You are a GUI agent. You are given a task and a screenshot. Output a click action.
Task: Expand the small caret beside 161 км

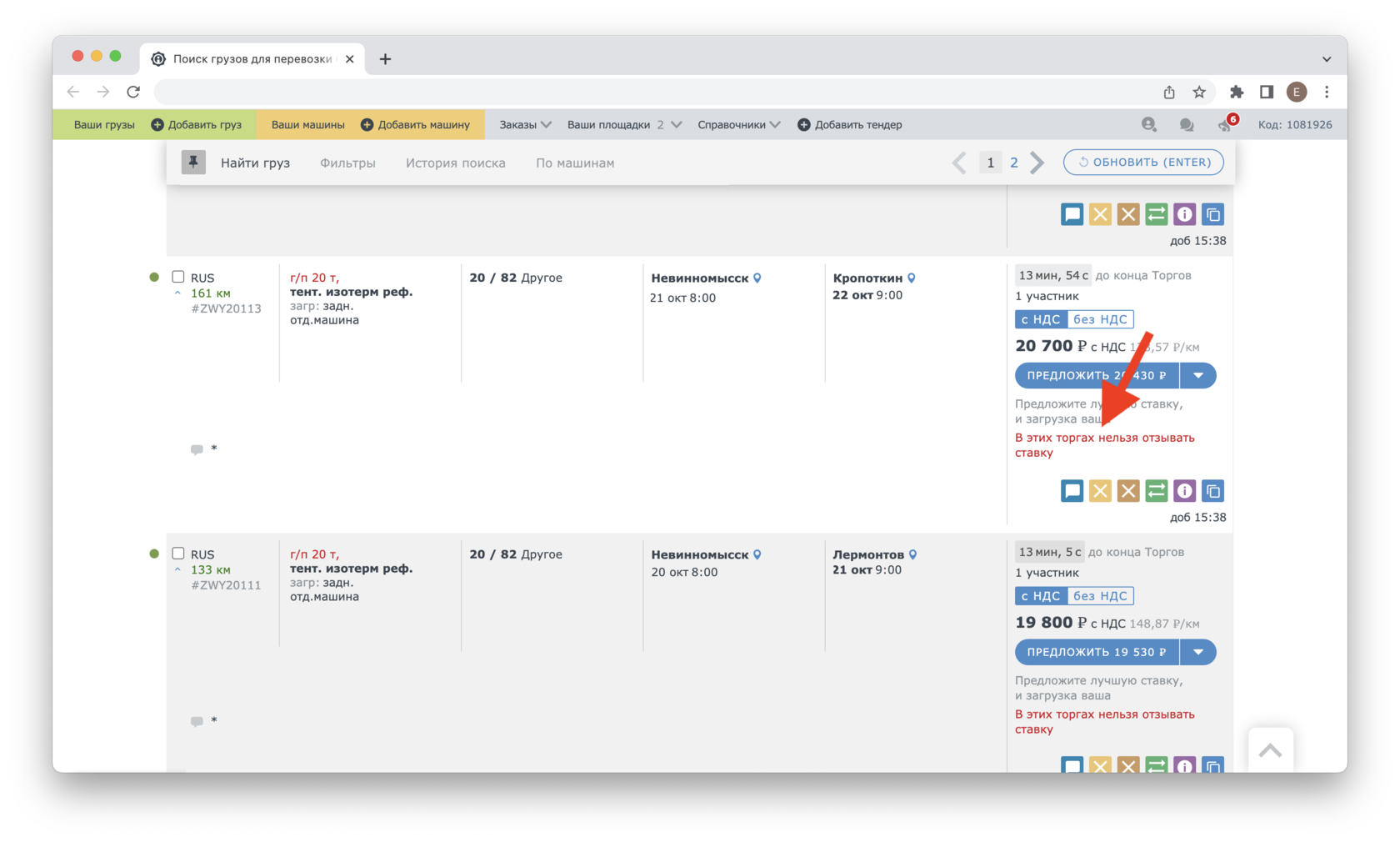[x=177, y=293]
